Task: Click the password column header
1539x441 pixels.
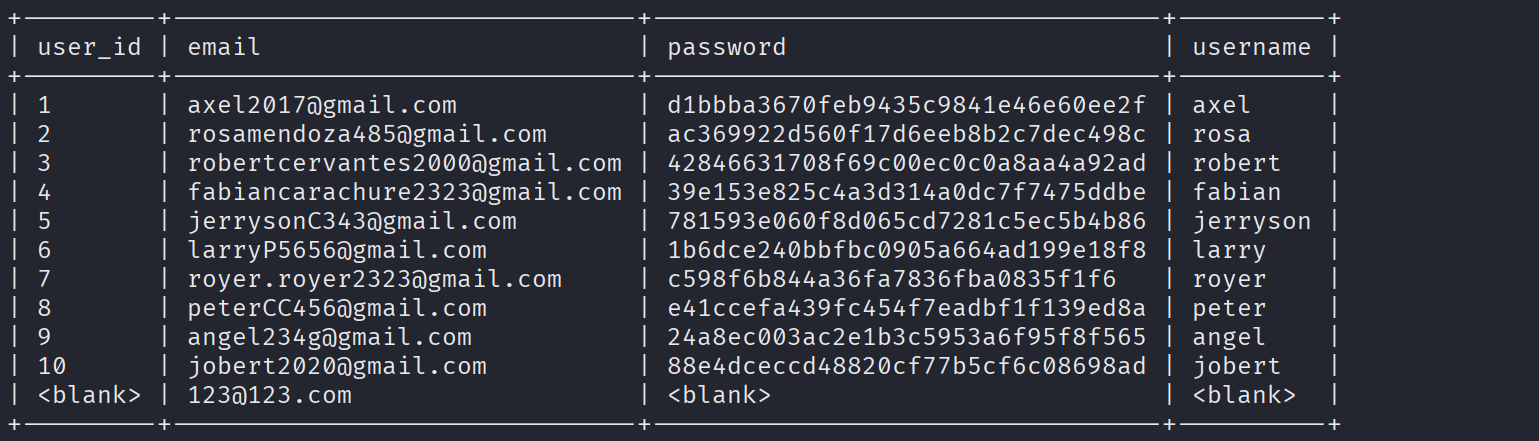Action: point(727,47)
